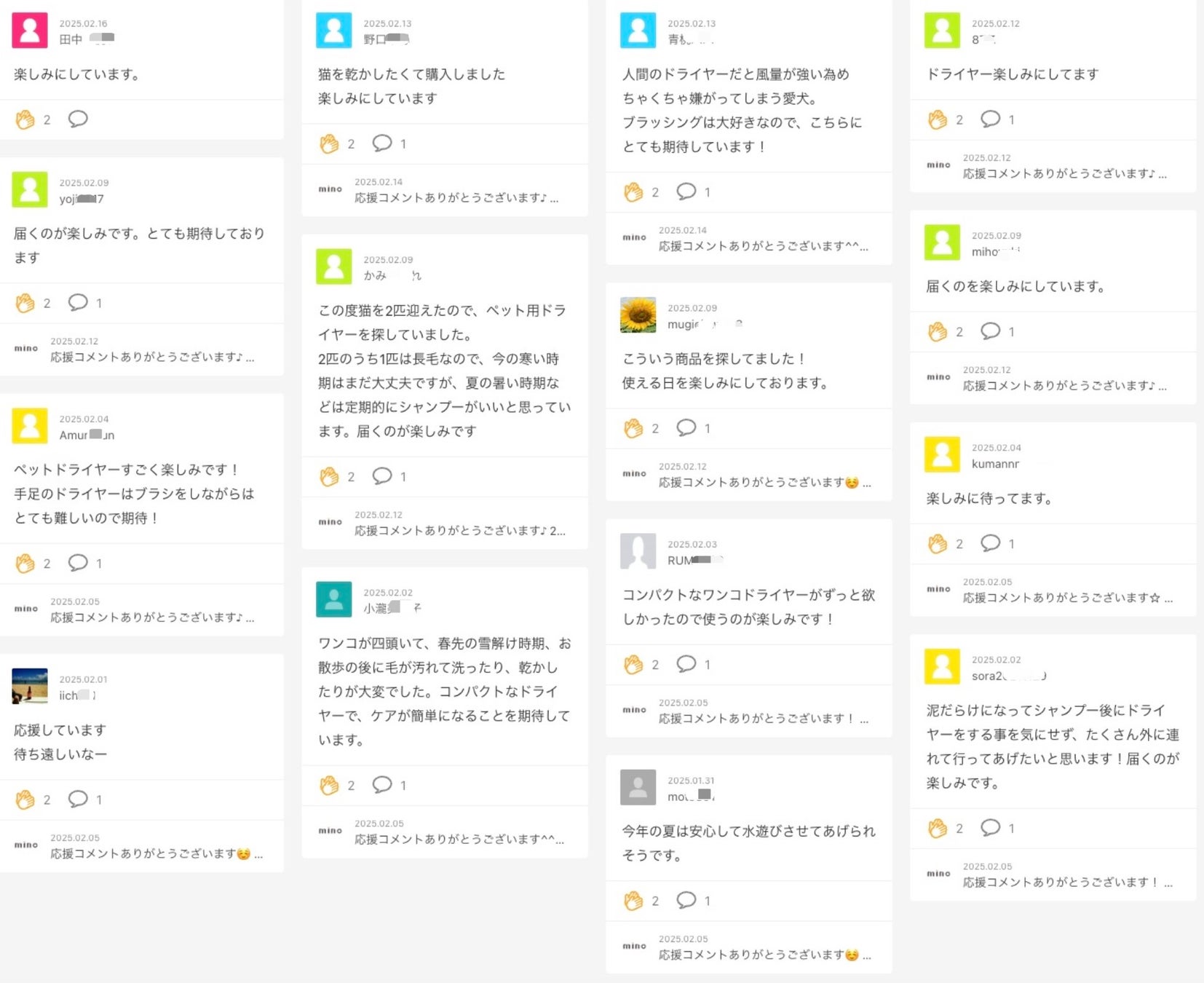Click the pink avatar of 田中
This screenshot has width=1204, height=983.
click(30, 30)
